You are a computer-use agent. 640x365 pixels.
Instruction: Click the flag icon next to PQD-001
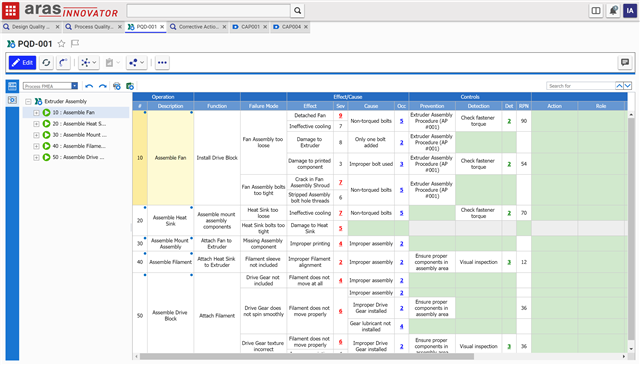[x=75, y=43]
